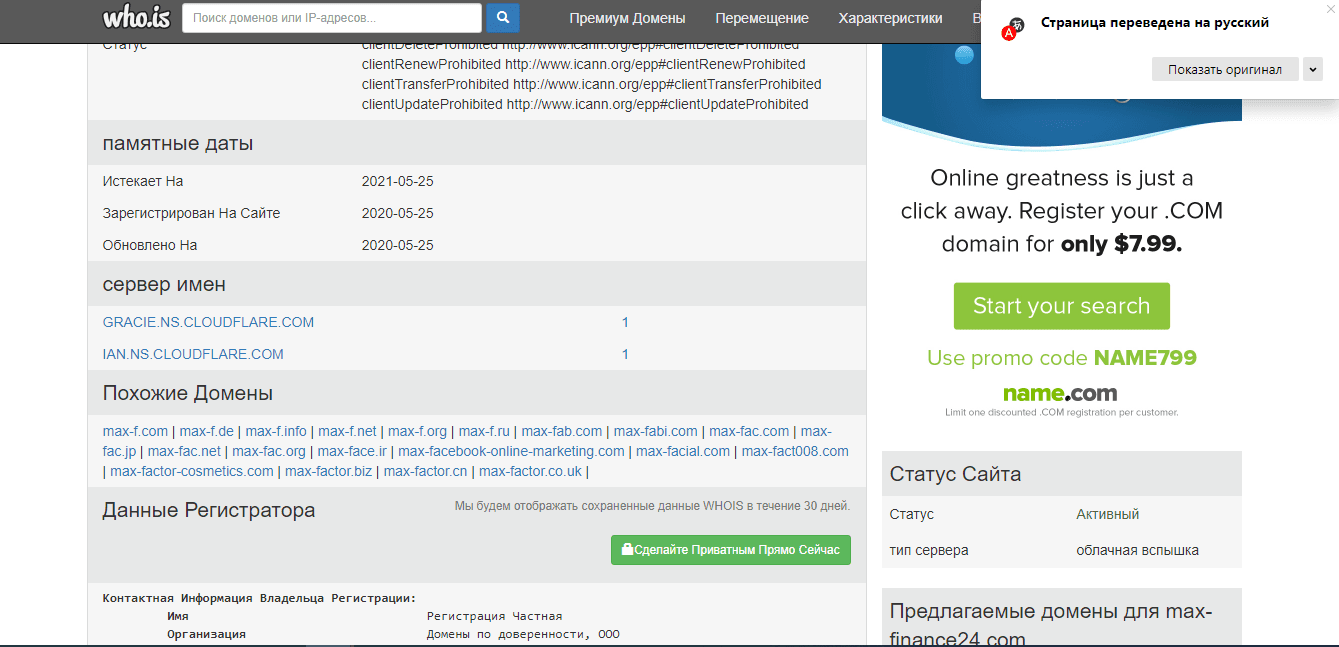
Task: Open the Перемещение menu item
Action: click(x=762, y=18)
